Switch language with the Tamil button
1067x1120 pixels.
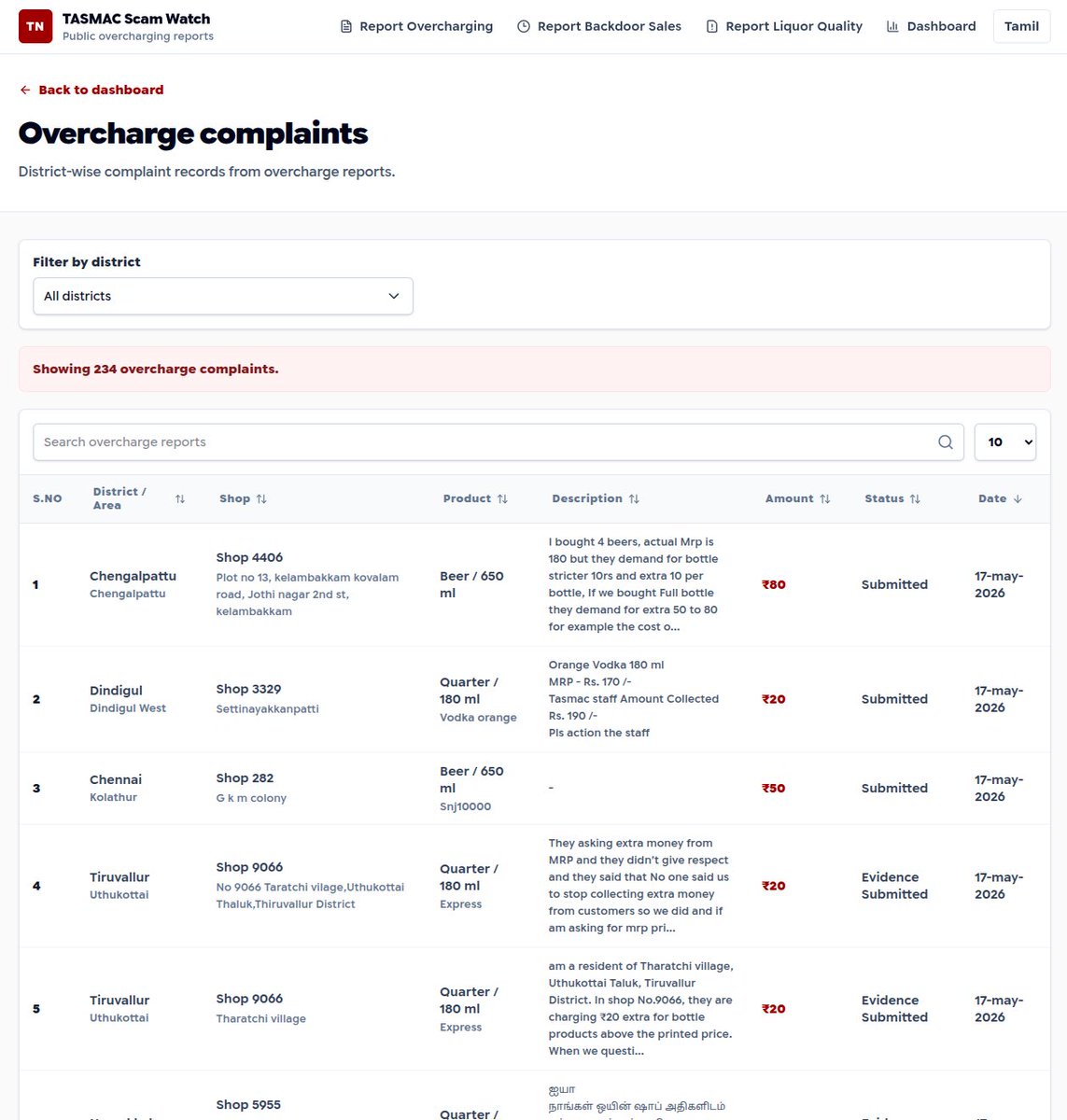click(x=1021, y=26)
